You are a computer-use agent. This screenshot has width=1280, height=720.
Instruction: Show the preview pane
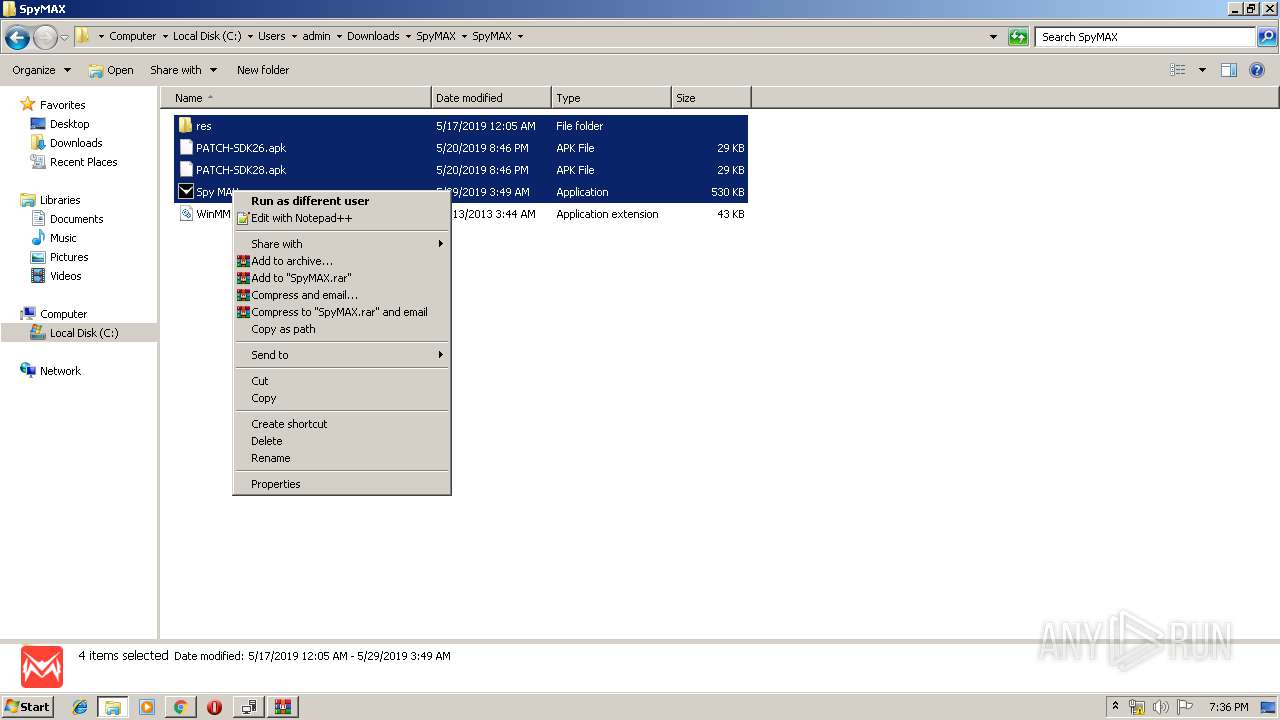[x=1229, y=70]
